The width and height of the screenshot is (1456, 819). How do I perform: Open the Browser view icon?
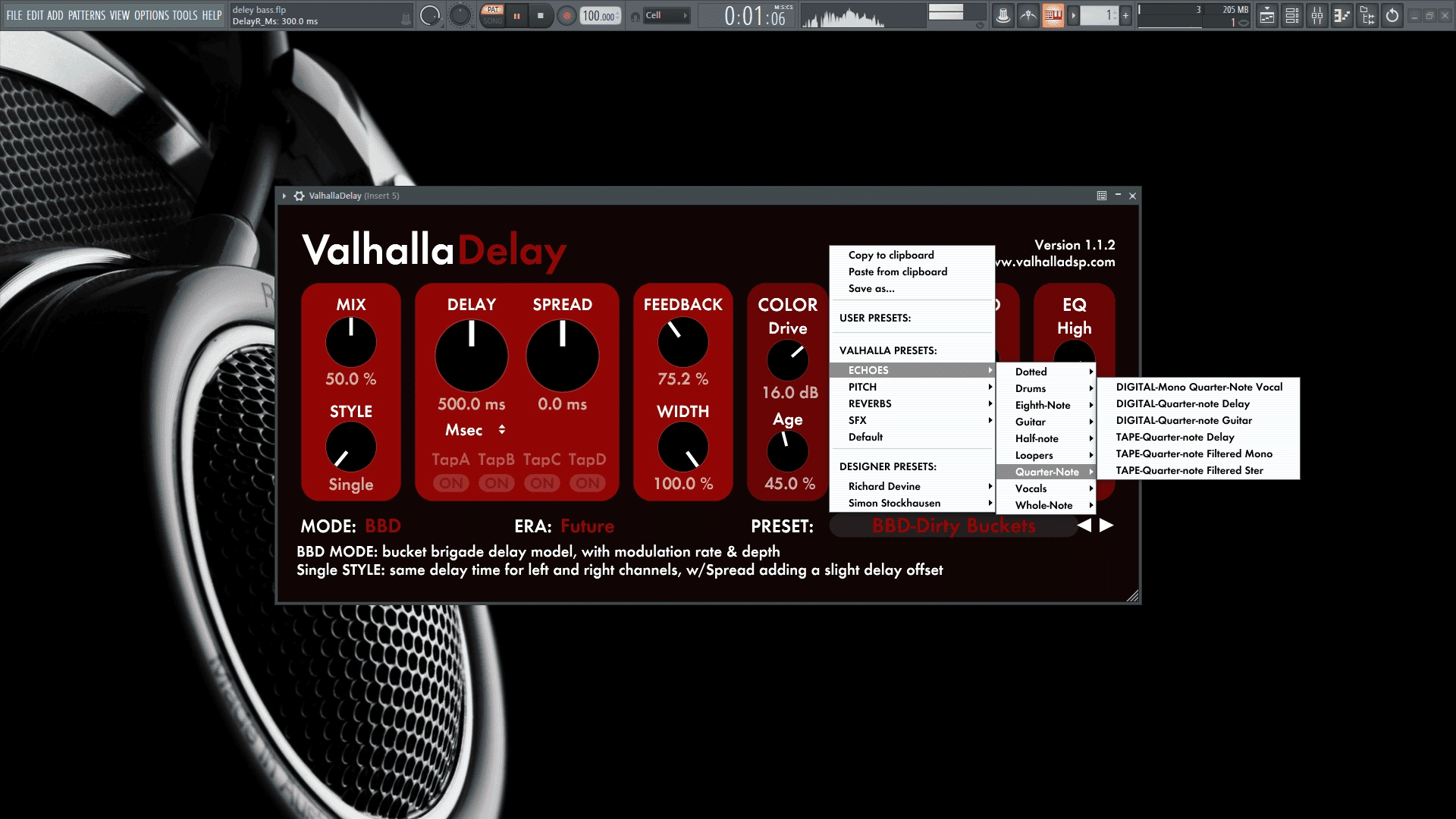1367,15
